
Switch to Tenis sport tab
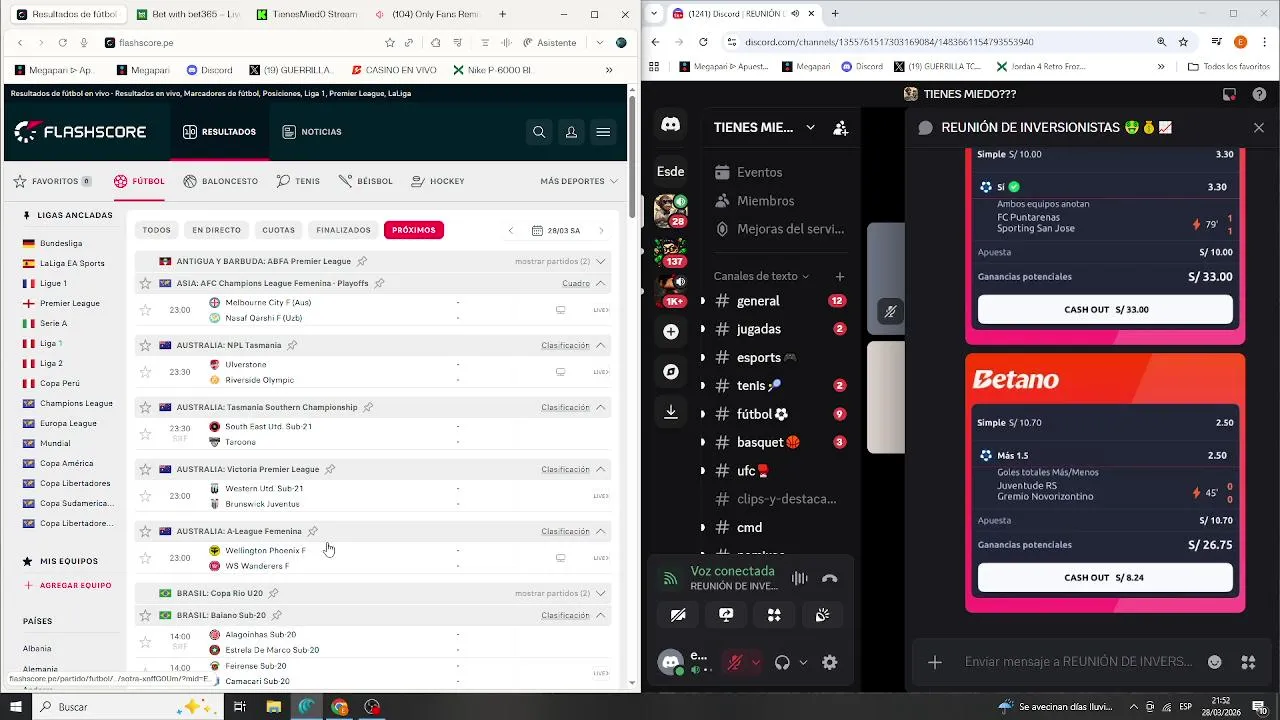[x=298, y=181]
